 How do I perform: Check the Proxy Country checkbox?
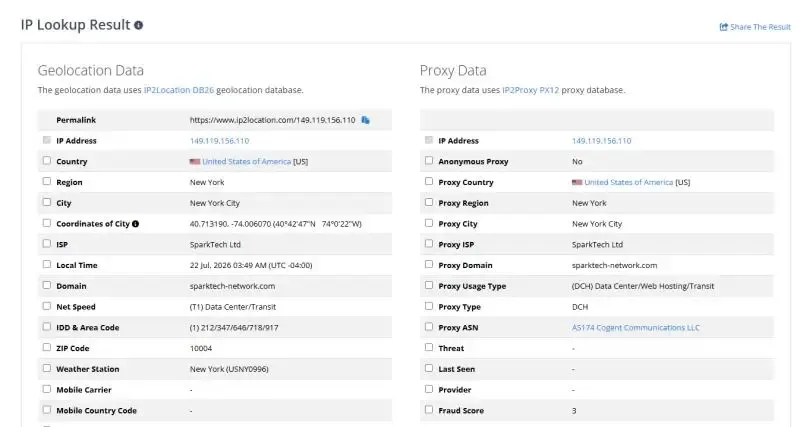click(429, 181)
